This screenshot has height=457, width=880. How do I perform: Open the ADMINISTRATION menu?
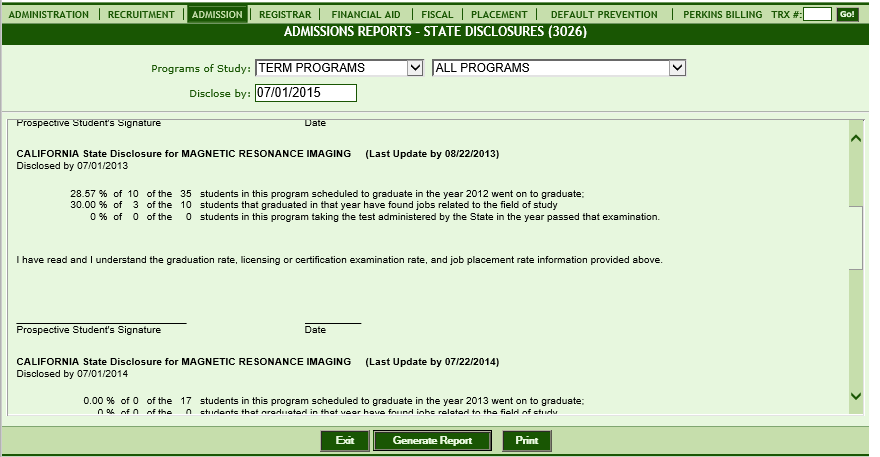(x=49, y=15)
